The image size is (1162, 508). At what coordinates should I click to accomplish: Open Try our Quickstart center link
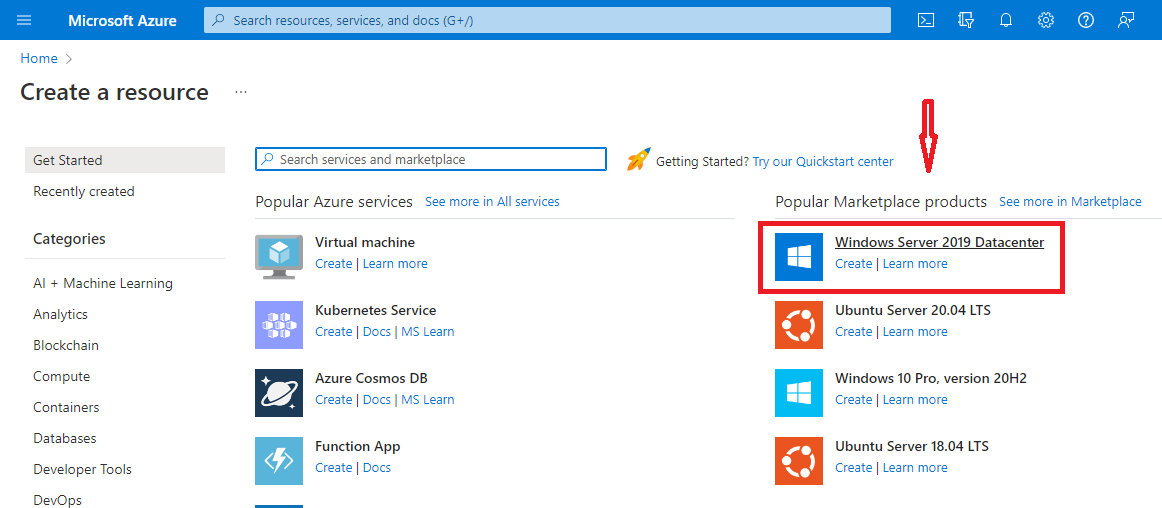[x=823, y=162]
